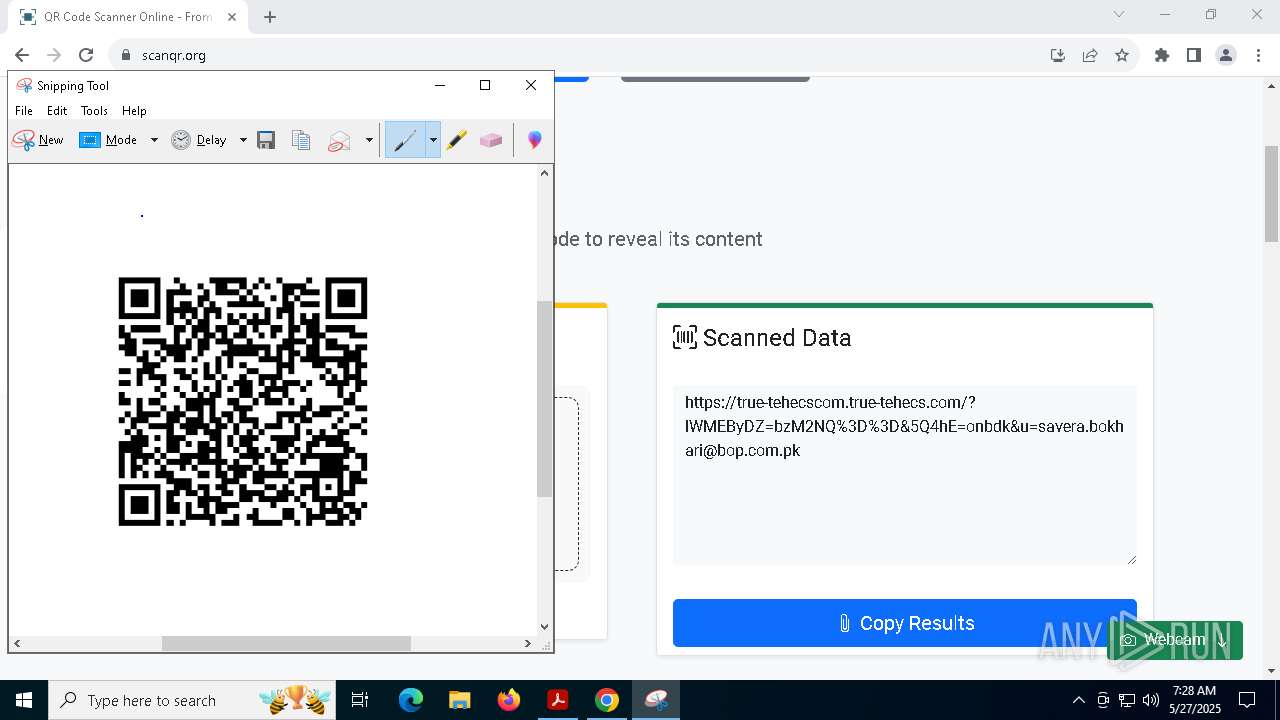Screen dimensions: 1280x720
Task: View site information lock icon
Action: (x=126, y=55)
